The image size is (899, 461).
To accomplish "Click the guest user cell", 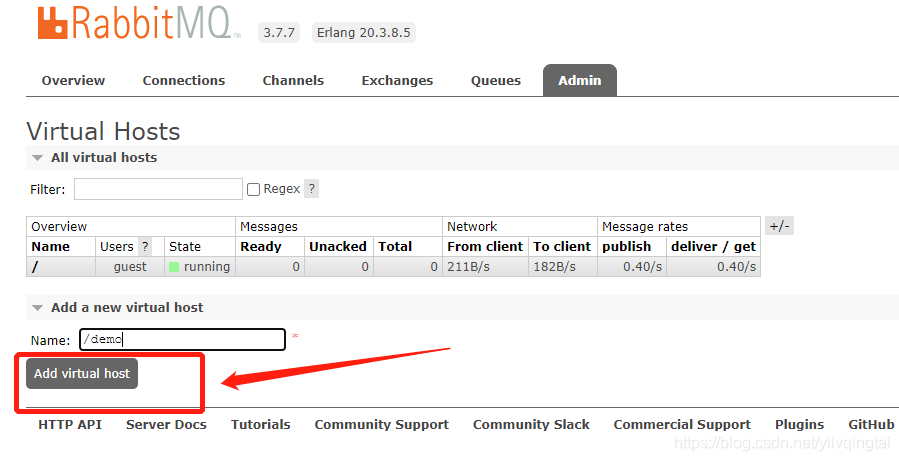I will (x=130, y=267).
